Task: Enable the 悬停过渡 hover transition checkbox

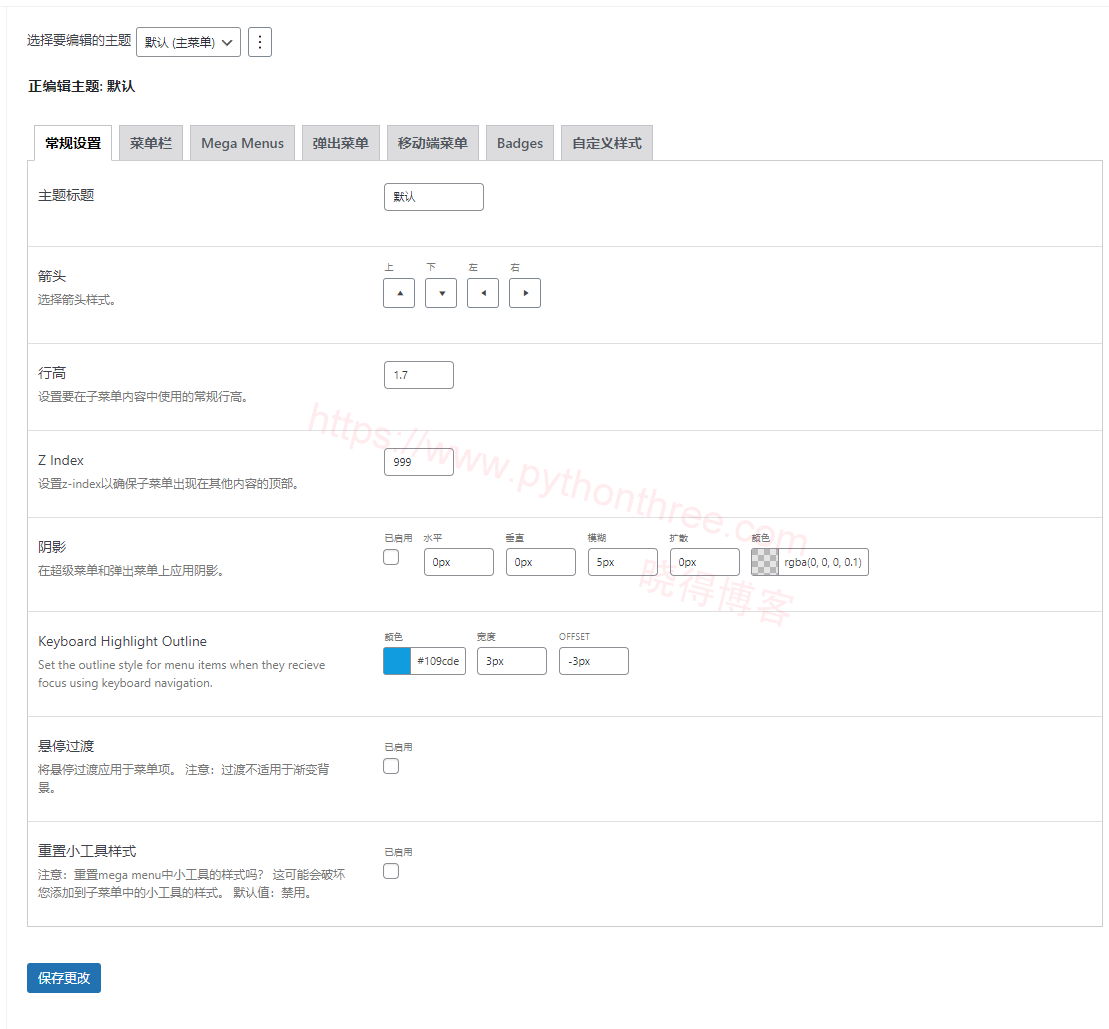Action: click(x=391, y=766)
